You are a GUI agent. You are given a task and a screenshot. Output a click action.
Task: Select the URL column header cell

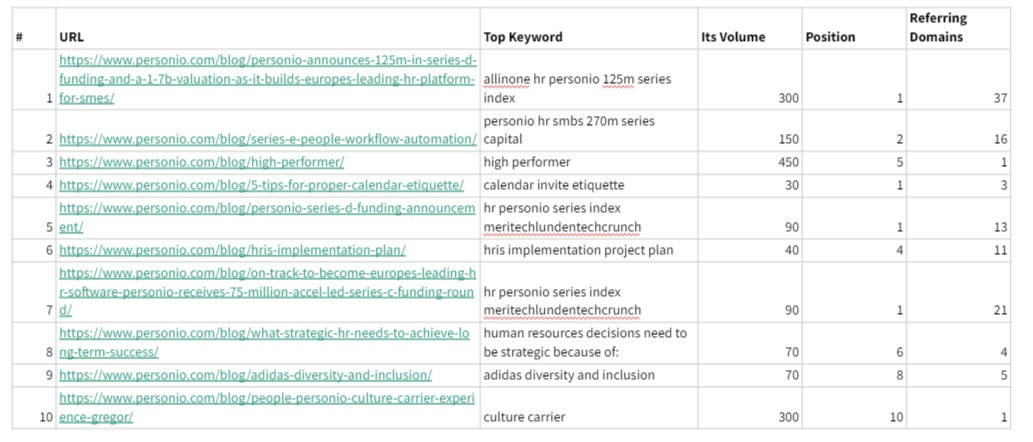(x=268, y=28)
